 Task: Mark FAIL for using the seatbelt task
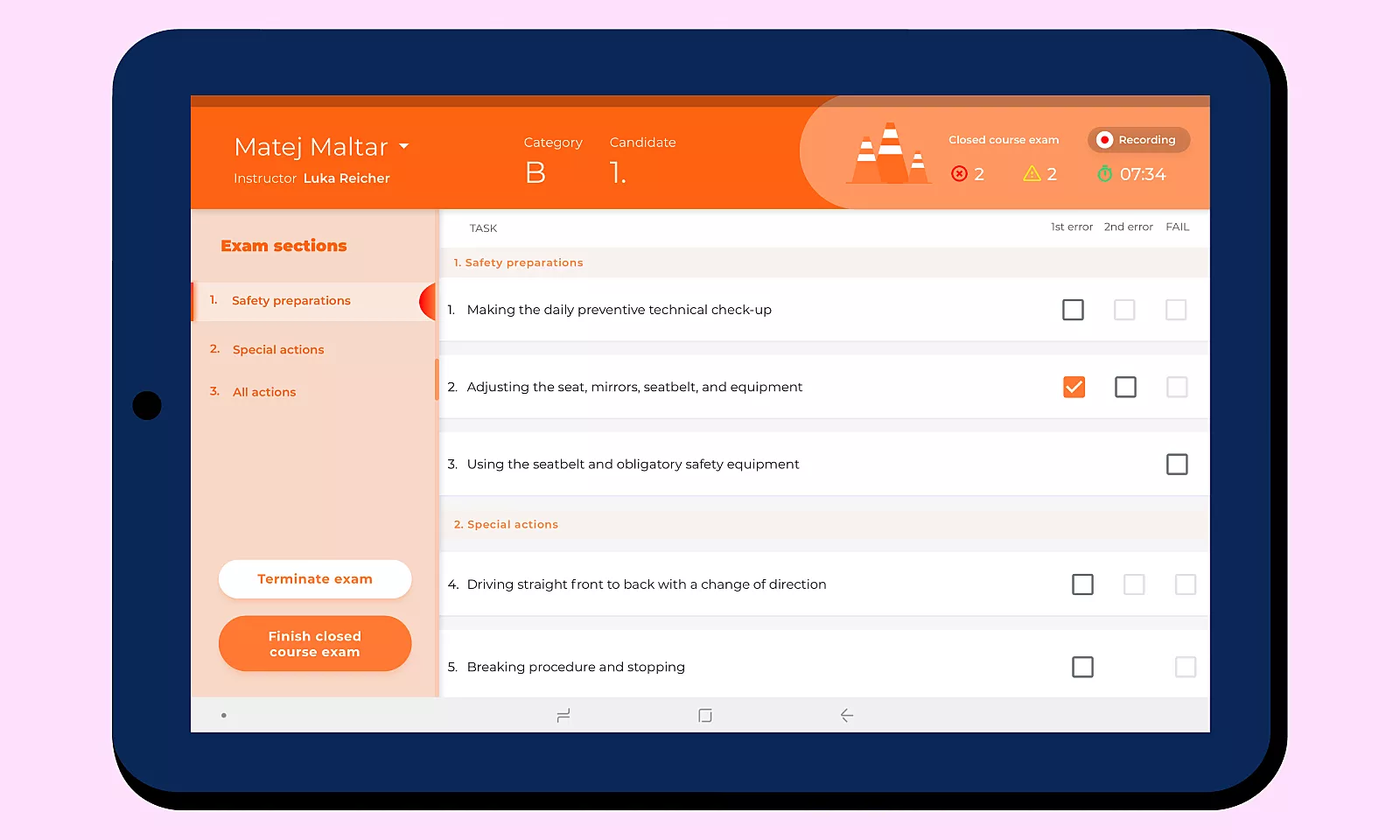(x=1177, y=465)
